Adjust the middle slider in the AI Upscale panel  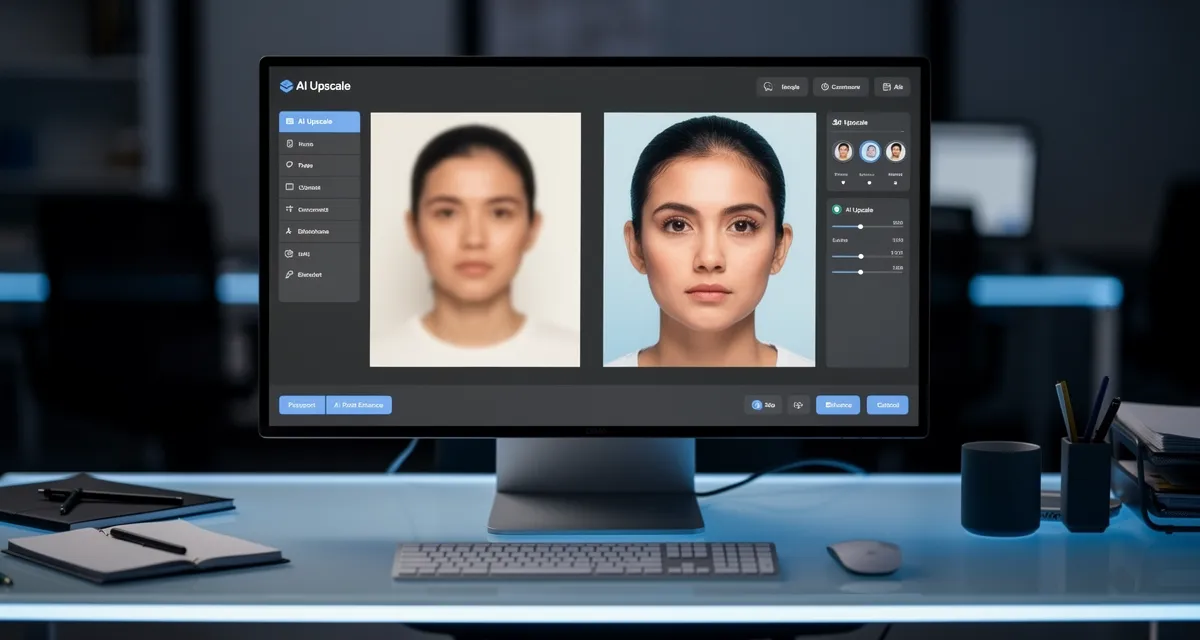tap(867, 256)
